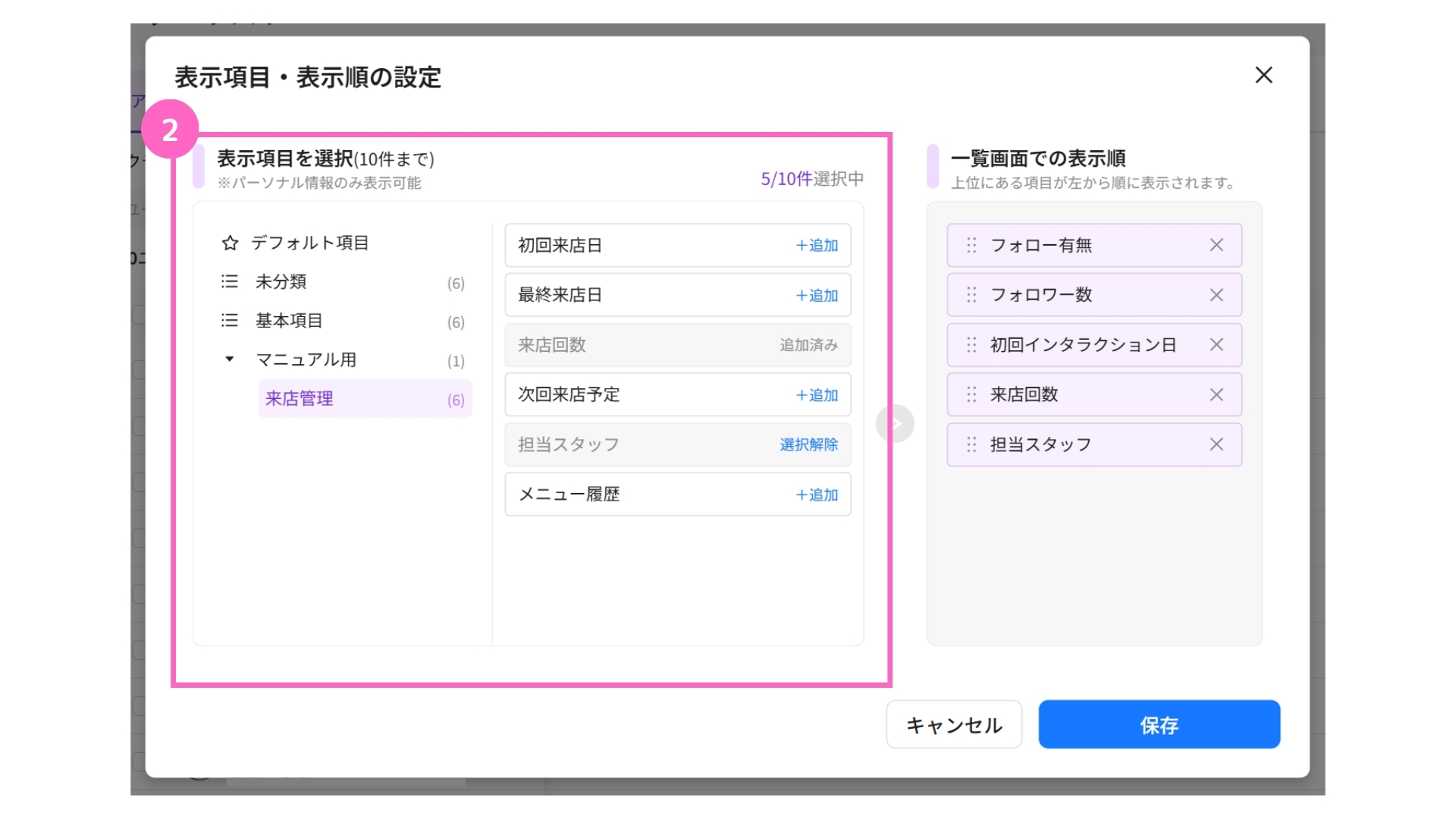
Task: Grab drag handle of フォロー有無
Action: click(x=971, y=245)
